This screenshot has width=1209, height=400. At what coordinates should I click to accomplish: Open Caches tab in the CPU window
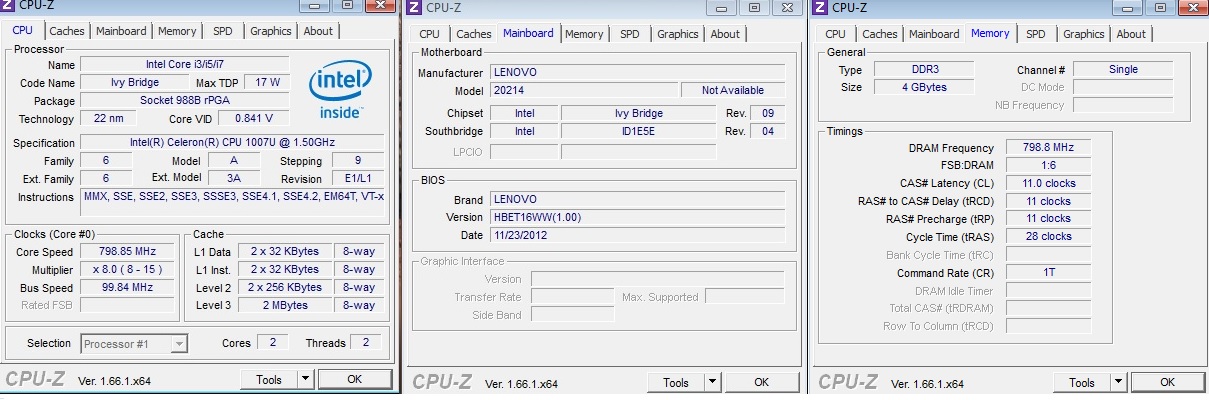[x=66, y=31]
